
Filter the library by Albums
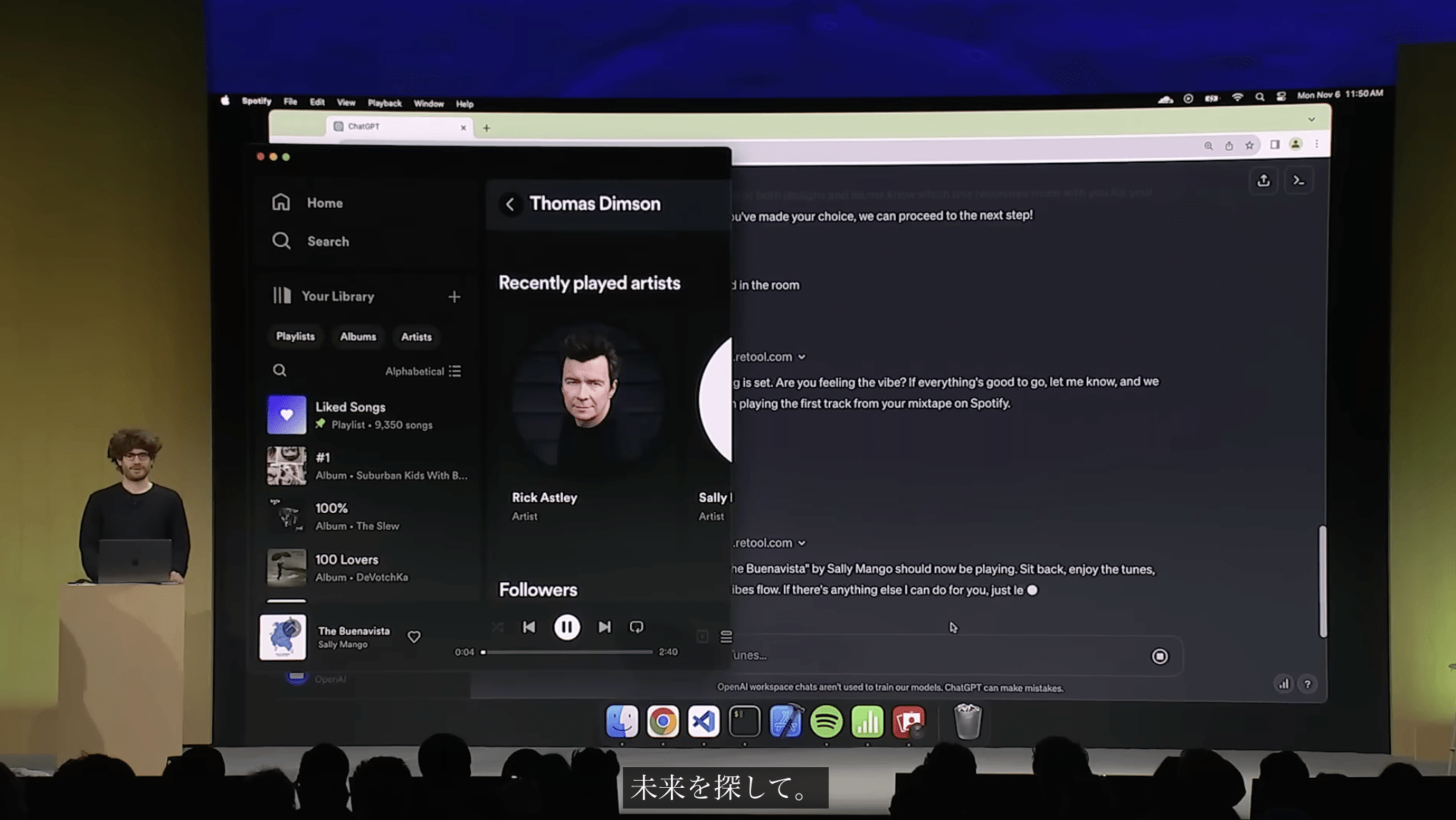point(358,336)
